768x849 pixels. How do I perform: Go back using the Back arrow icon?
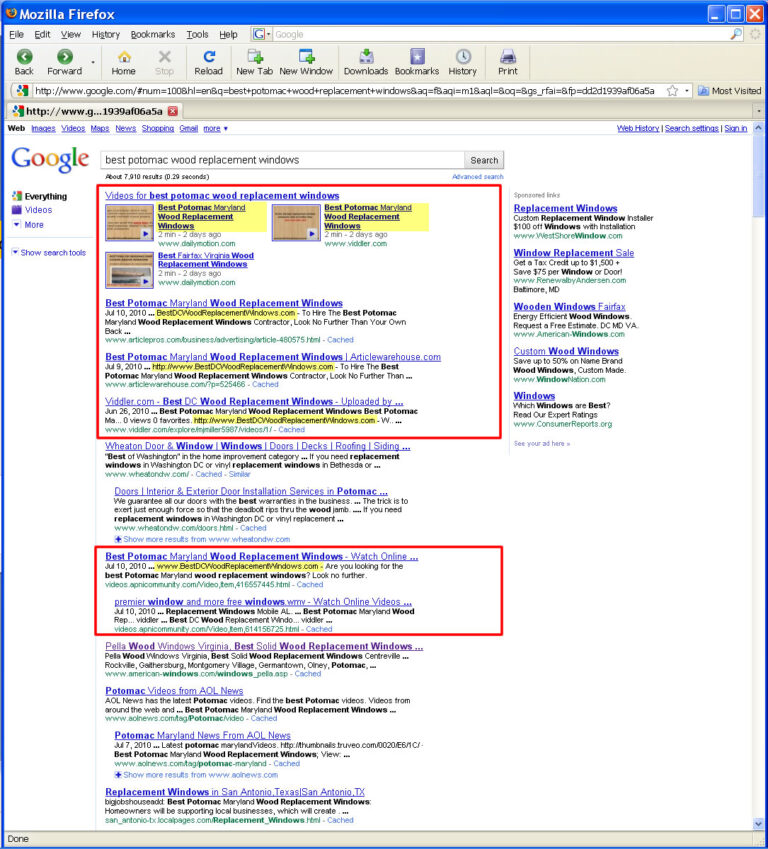pos(24,57)
